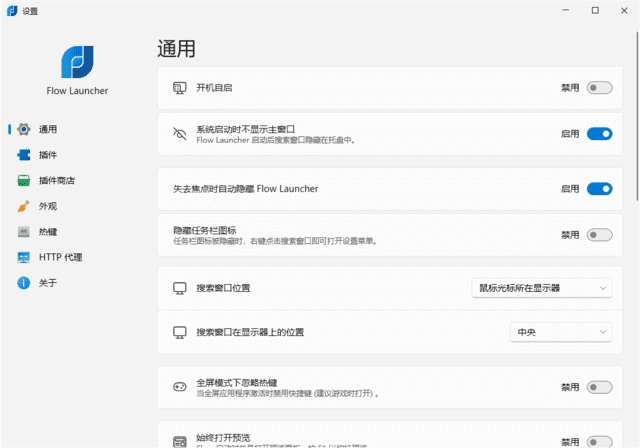Expand the 中央 position dropdown
This screenshot has height=448, width=640.
click(x=560, y=332)
